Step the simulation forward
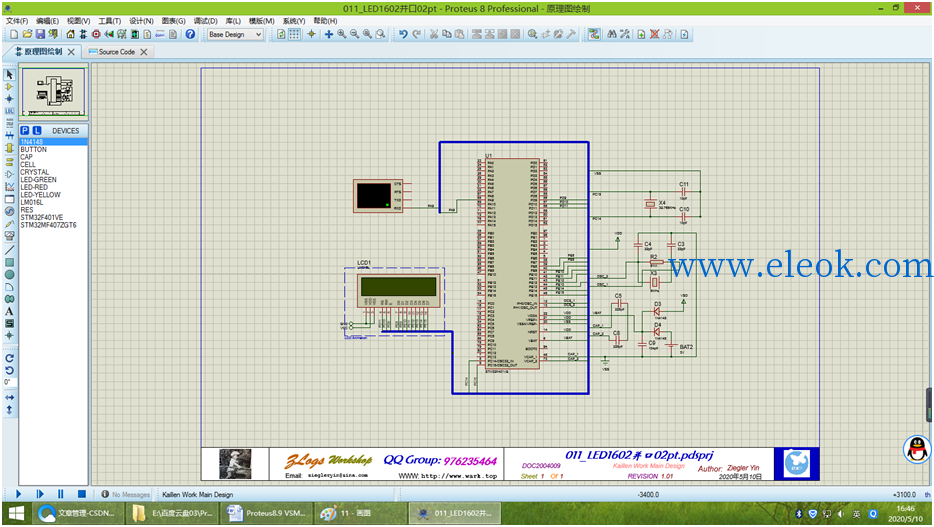The height and width of the screenshot is (527, 934). coord(39,494)
